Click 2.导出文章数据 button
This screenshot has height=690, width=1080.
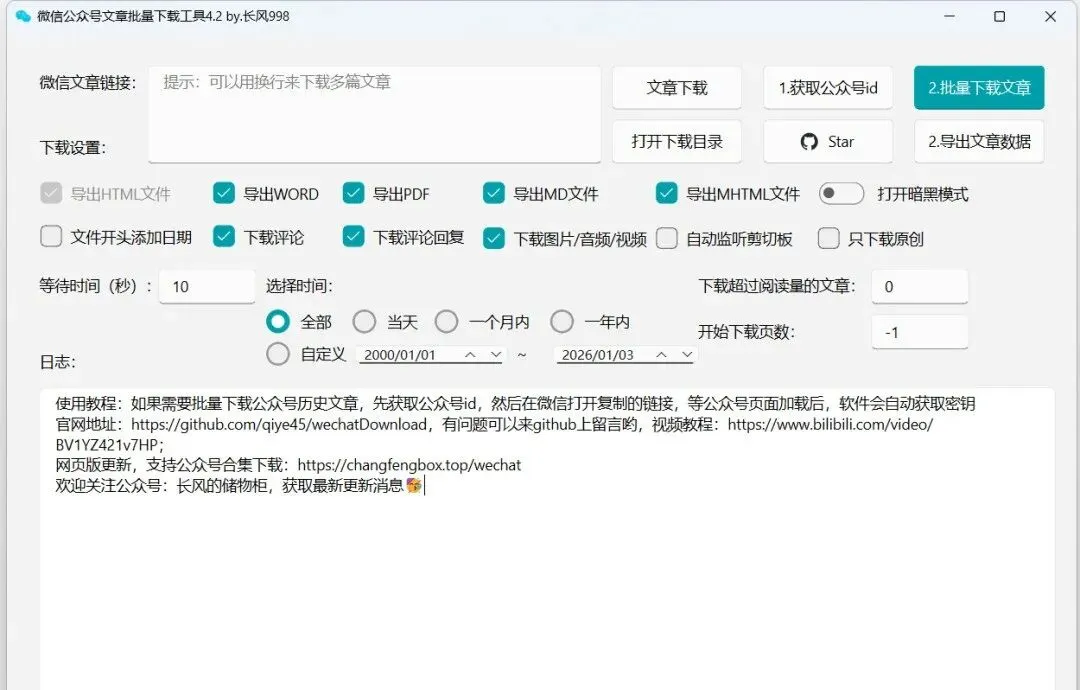(x=979, y=141)
